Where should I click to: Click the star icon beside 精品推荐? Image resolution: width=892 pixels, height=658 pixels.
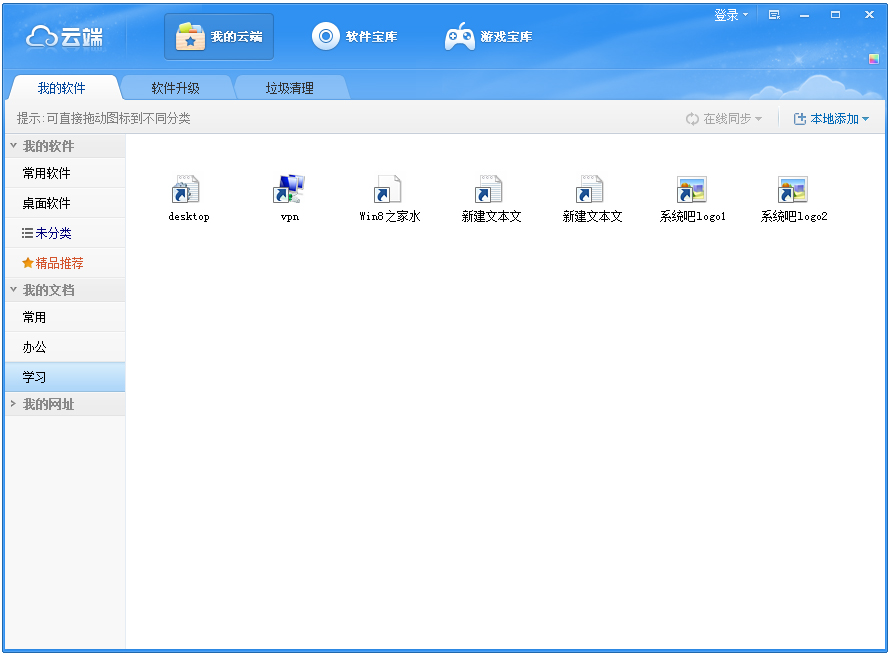(27, 263)
